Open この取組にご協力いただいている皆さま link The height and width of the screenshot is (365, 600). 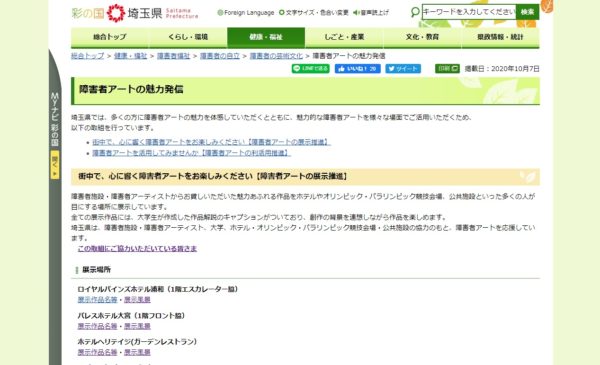137,249
